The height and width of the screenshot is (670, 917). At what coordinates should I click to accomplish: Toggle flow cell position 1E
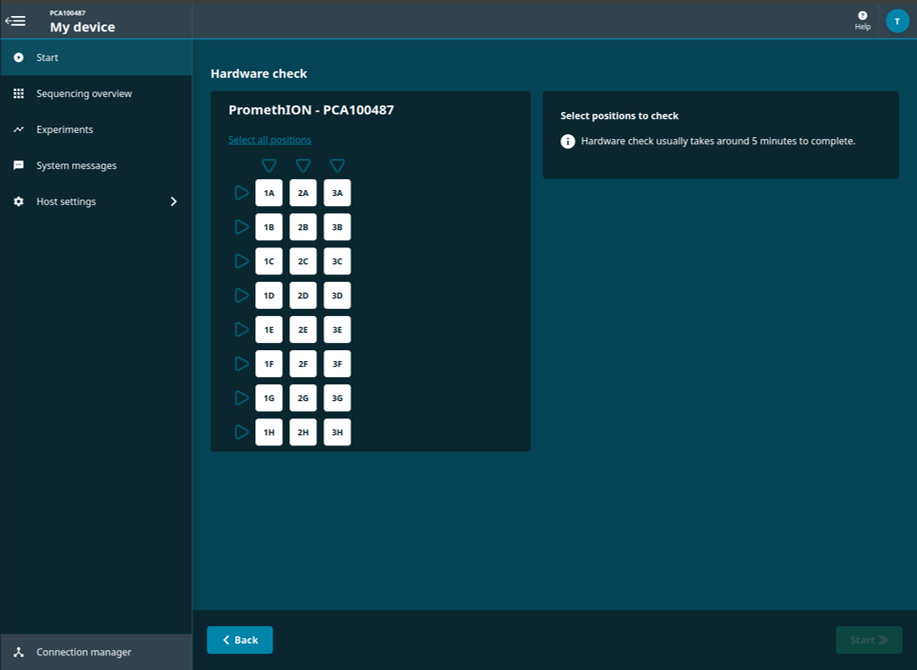(269, 330)
